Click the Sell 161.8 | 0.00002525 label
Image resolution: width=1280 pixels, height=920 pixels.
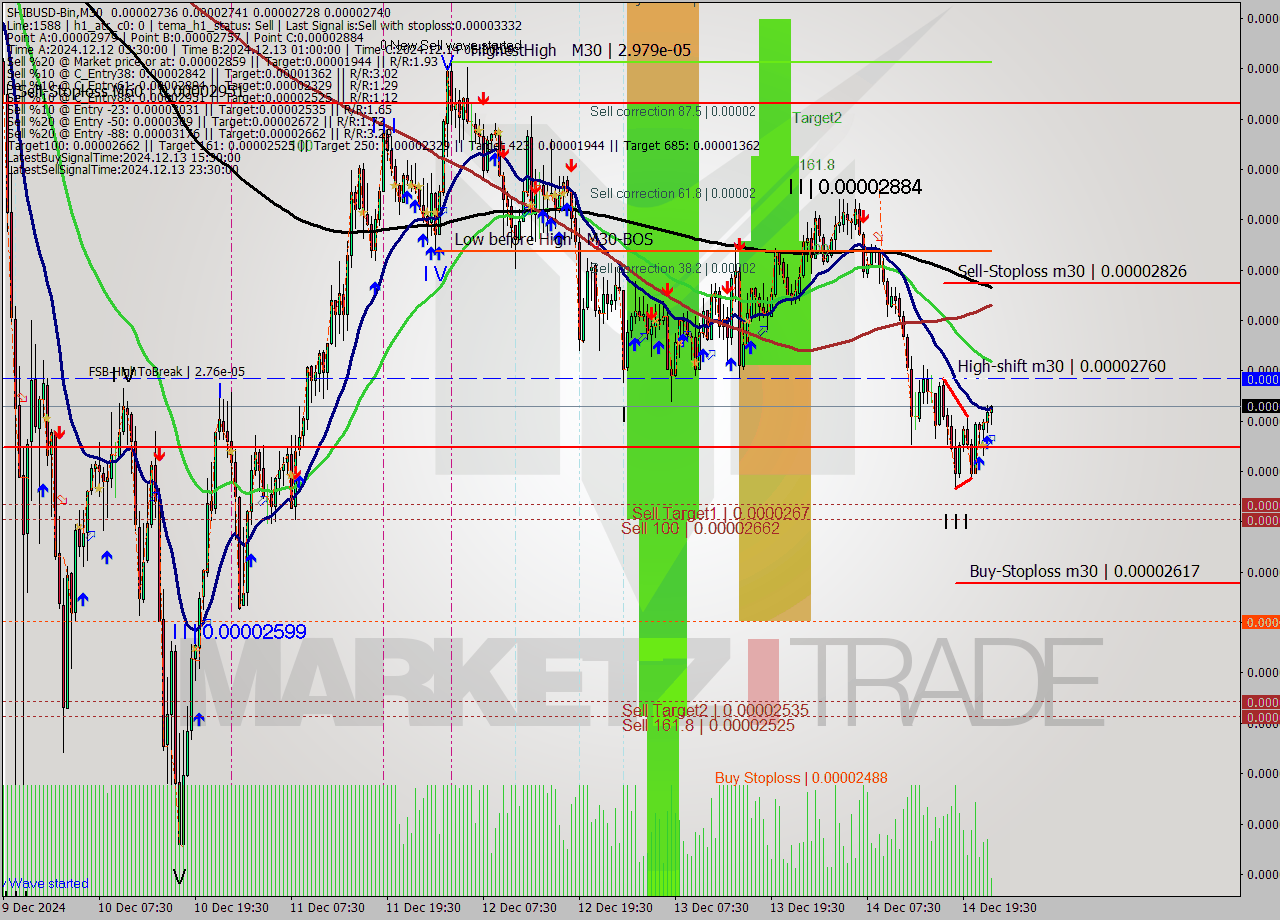coord(708,726)
